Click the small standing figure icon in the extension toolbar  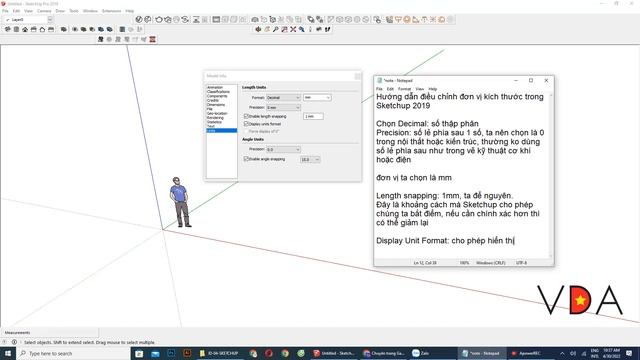click(310, 29)
